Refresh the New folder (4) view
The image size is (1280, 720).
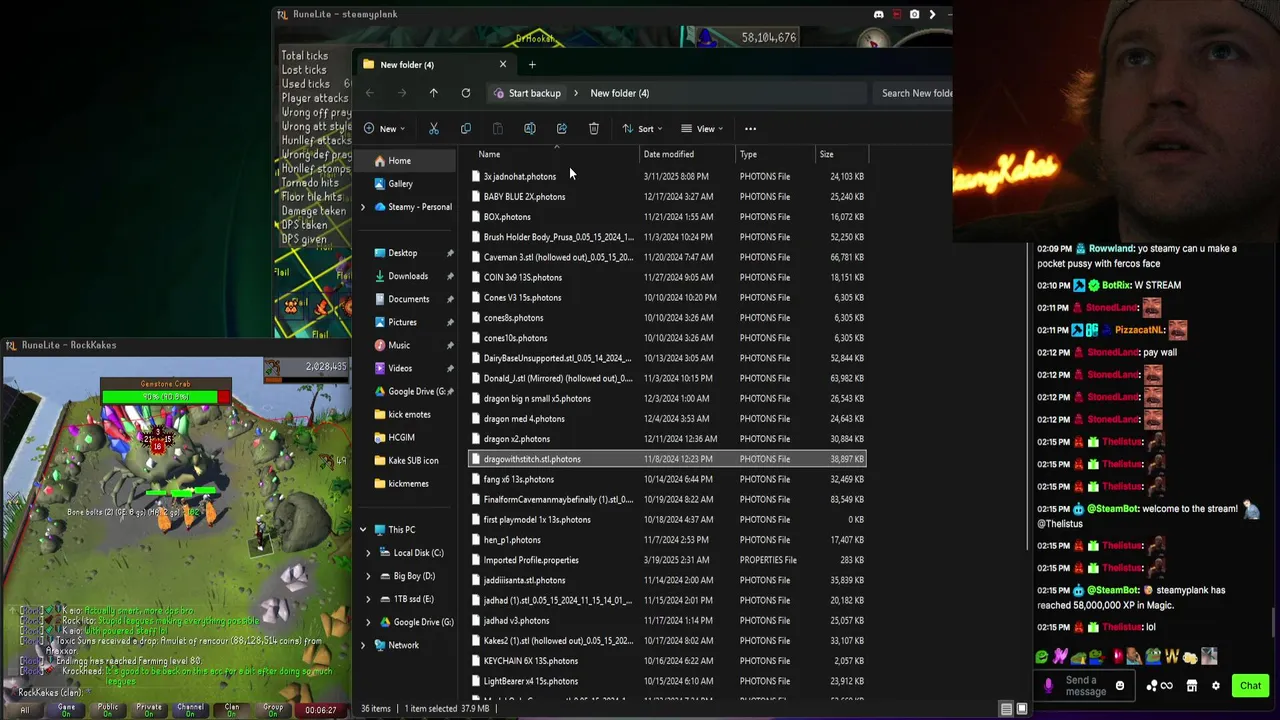click(x=466, y=93)
